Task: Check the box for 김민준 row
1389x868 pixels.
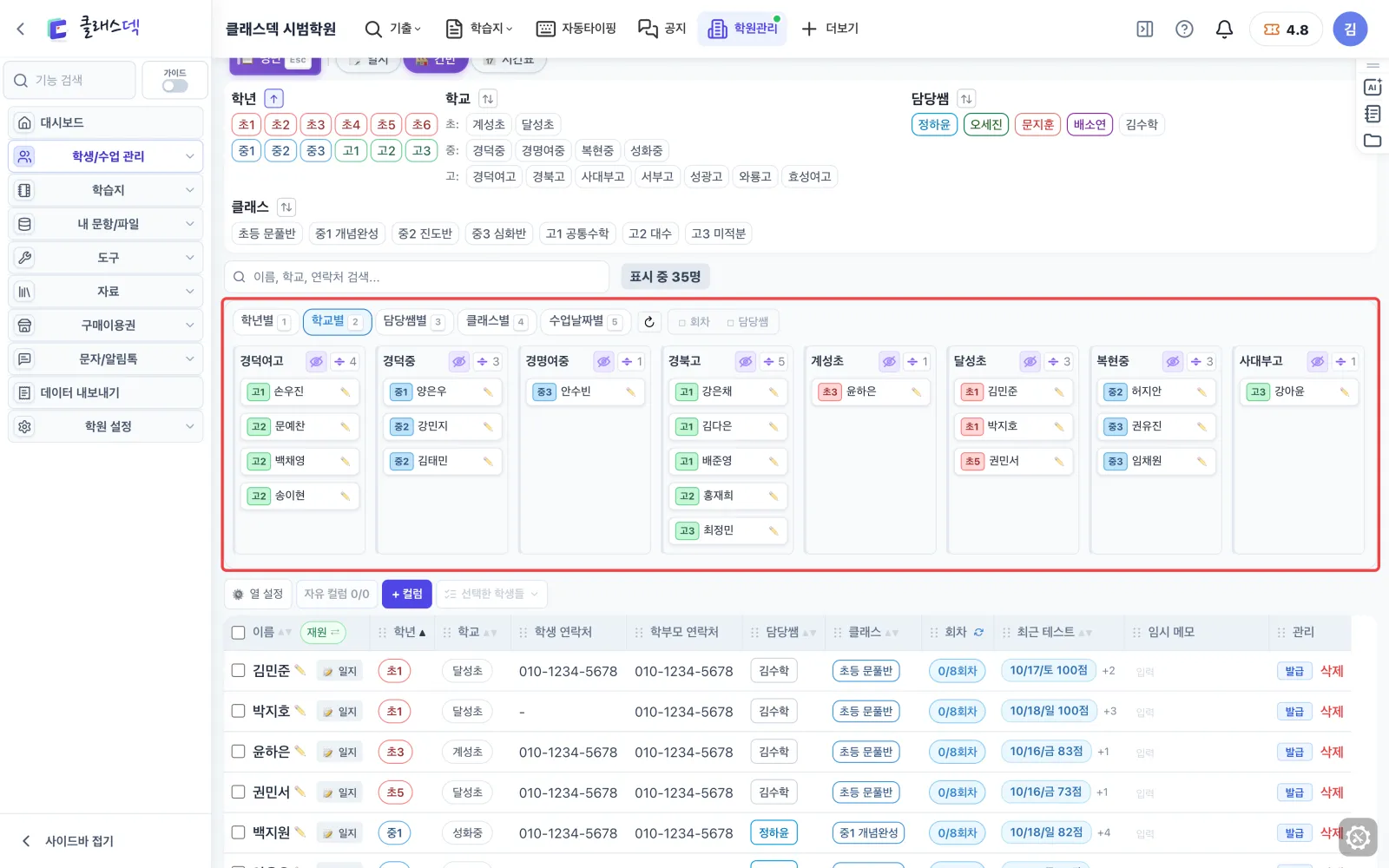Action: point(238,670)
